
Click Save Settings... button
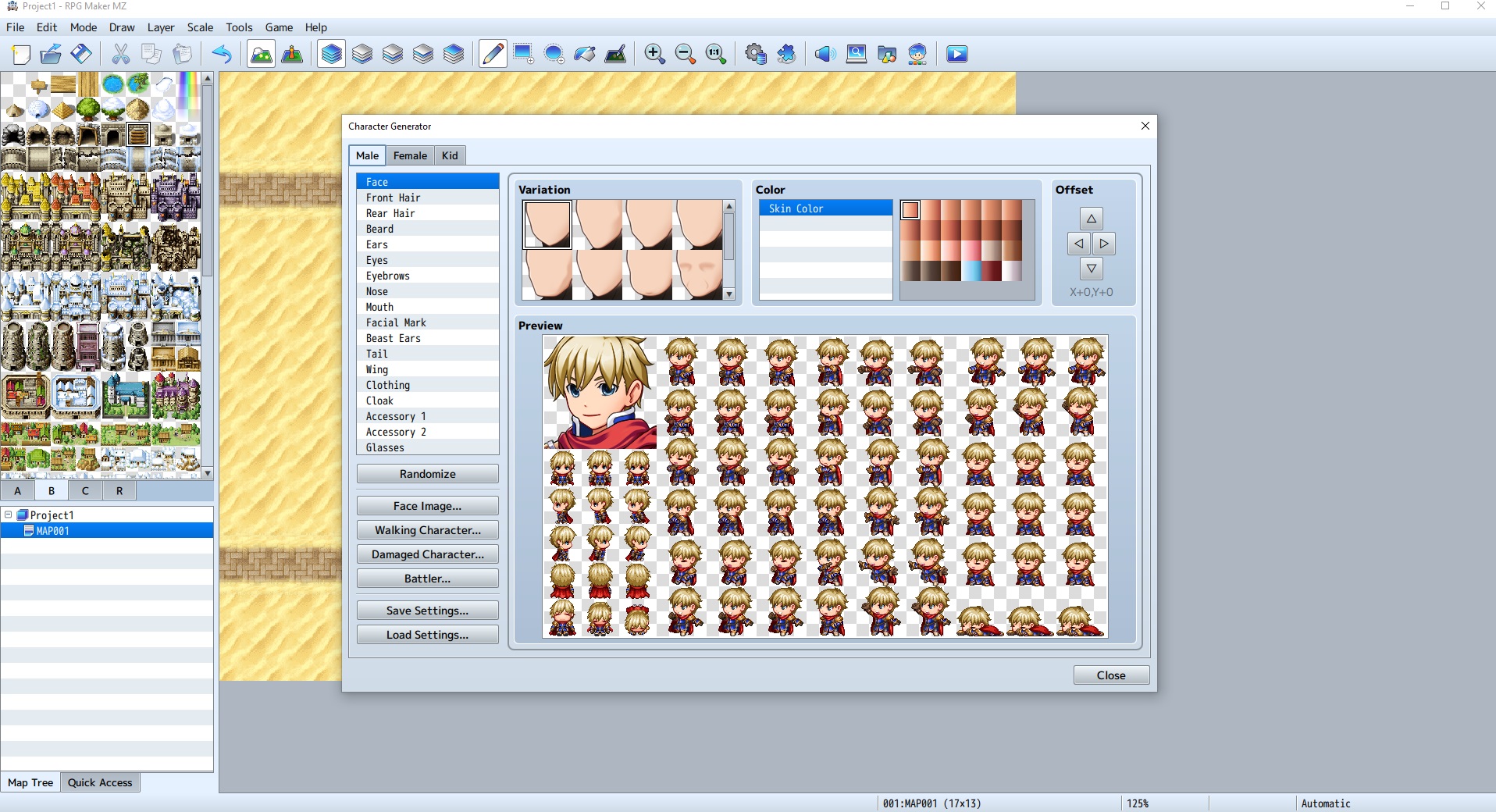click(x=427, y=611)
